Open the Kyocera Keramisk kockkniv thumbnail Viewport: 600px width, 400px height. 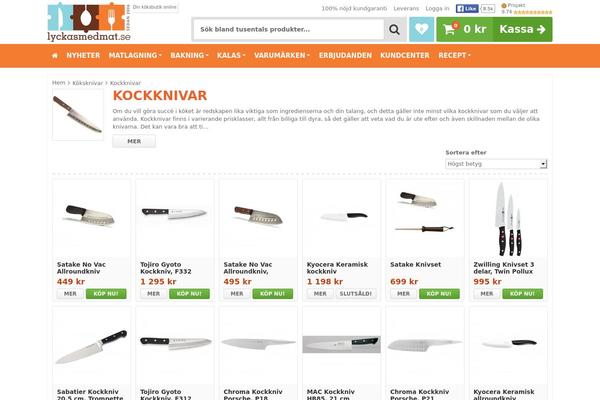click(342, 218)
